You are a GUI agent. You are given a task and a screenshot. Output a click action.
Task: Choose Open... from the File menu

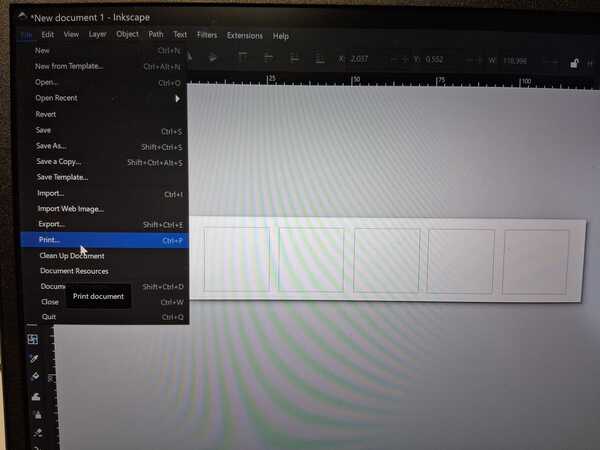[104, 82]
